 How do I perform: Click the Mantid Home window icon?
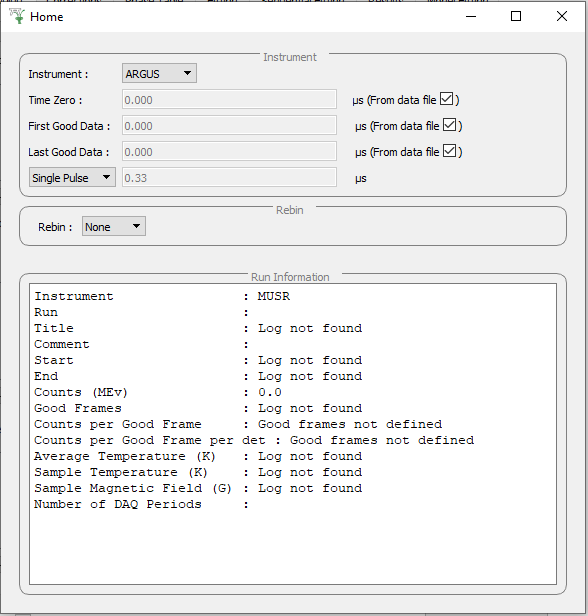point(17,16)
